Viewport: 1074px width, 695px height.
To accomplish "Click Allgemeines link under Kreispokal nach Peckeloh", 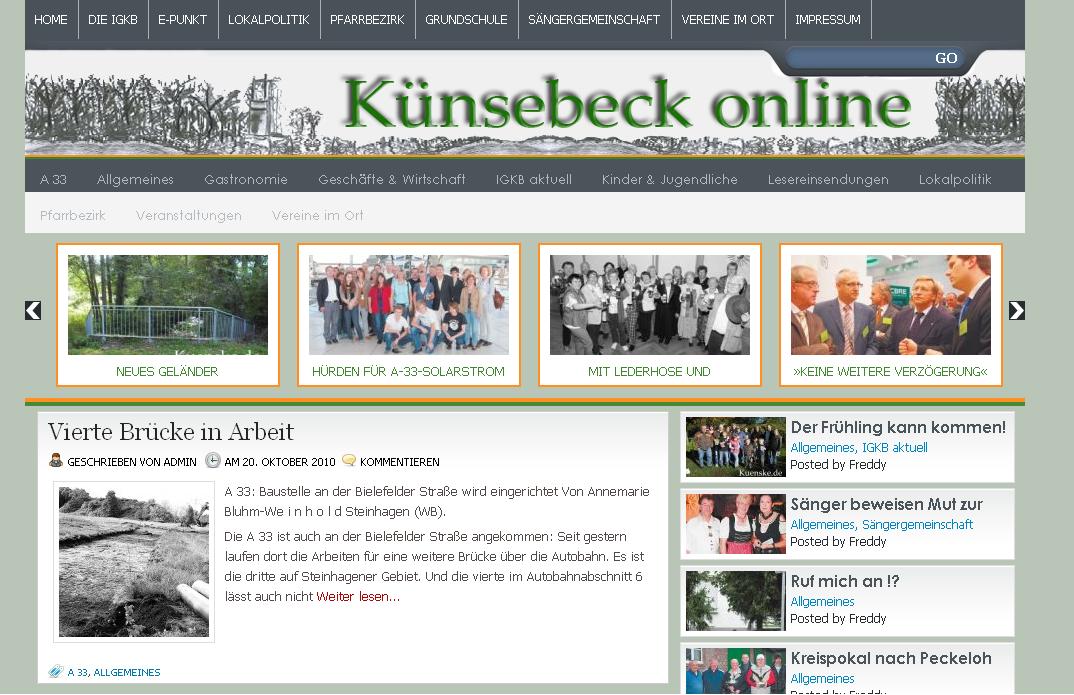I will 823,679.
